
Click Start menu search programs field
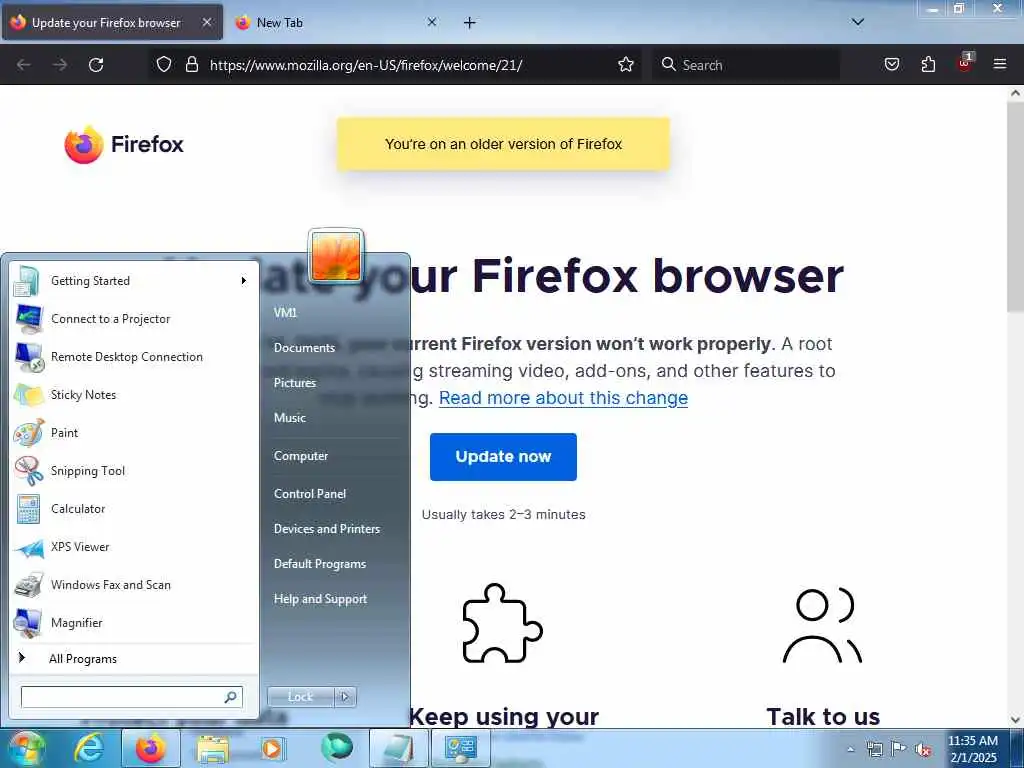(x=131, y=697)
